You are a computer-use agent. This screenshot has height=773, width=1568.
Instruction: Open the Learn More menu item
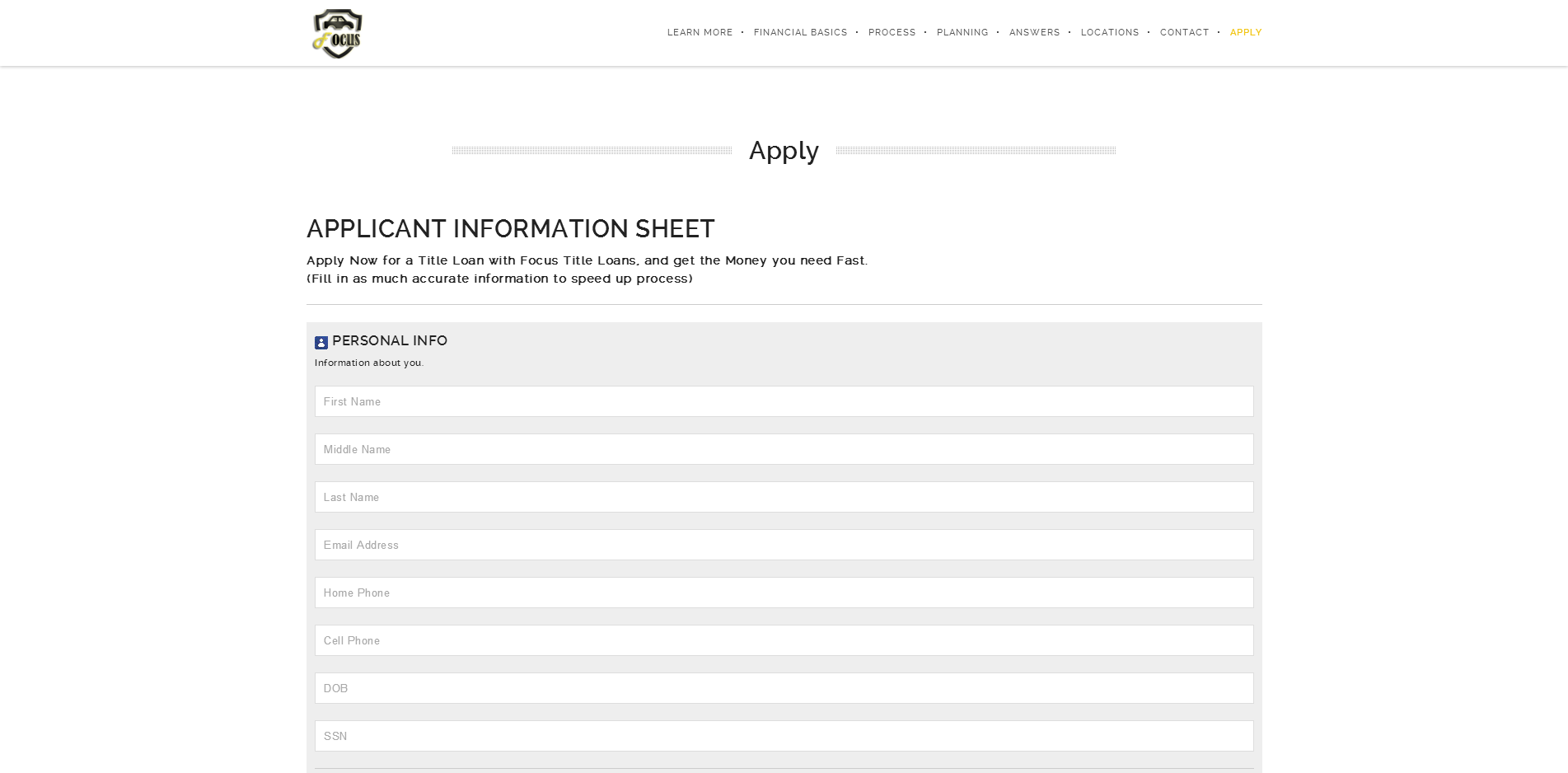700,33
